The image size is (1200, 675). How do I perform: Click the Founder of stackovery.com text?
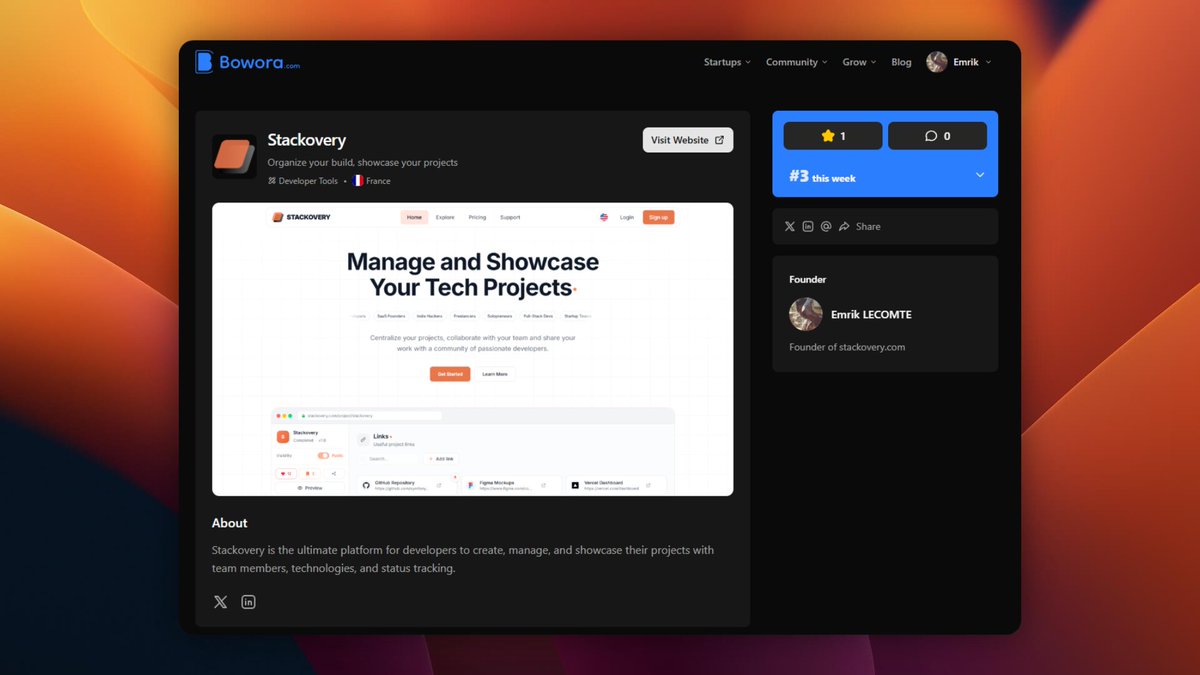[847, 347]
